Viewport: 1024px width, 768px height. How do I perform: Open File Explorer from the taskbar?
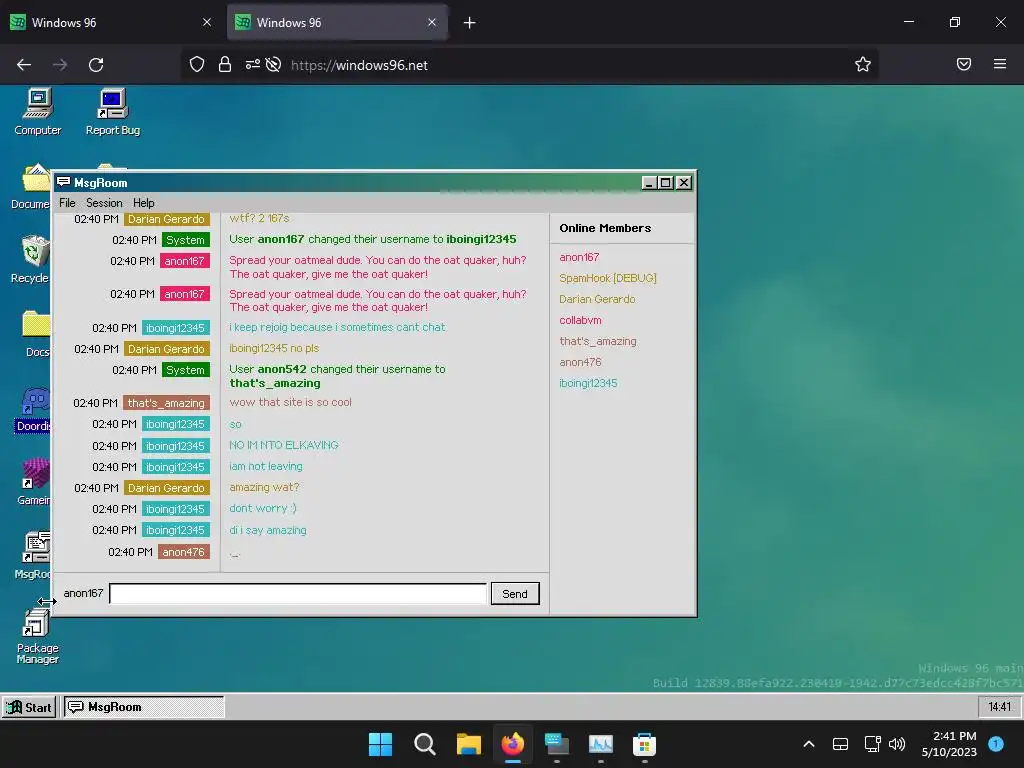[x=468, y=744]
